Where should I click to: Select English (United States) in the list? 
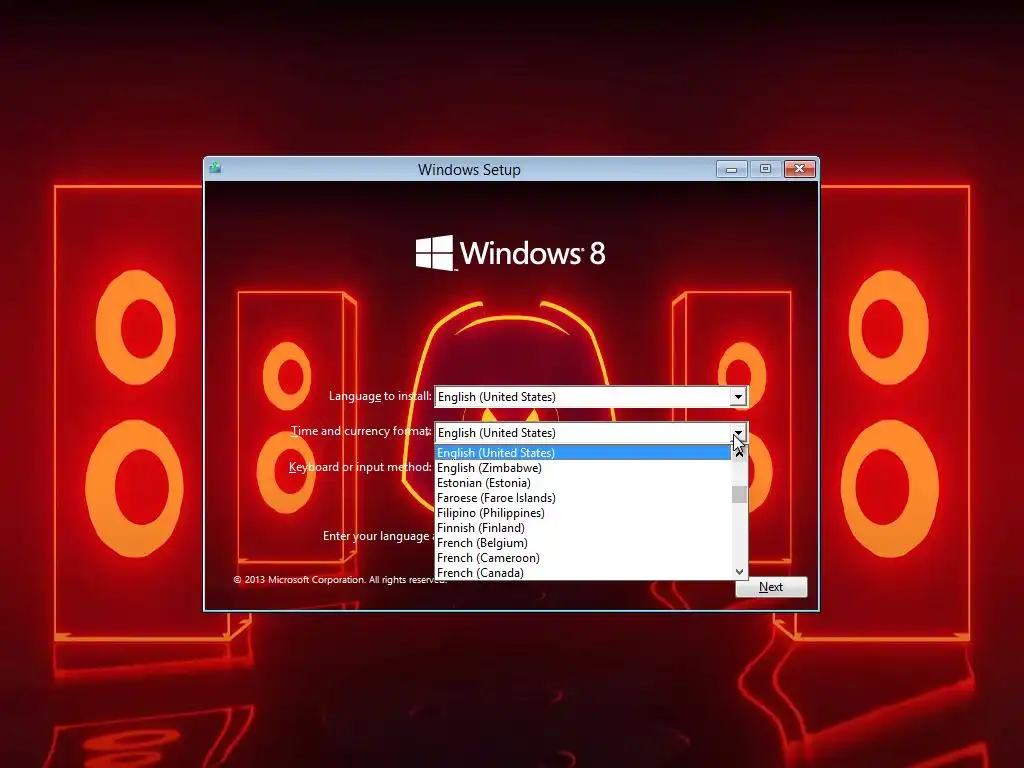(583, 453)
